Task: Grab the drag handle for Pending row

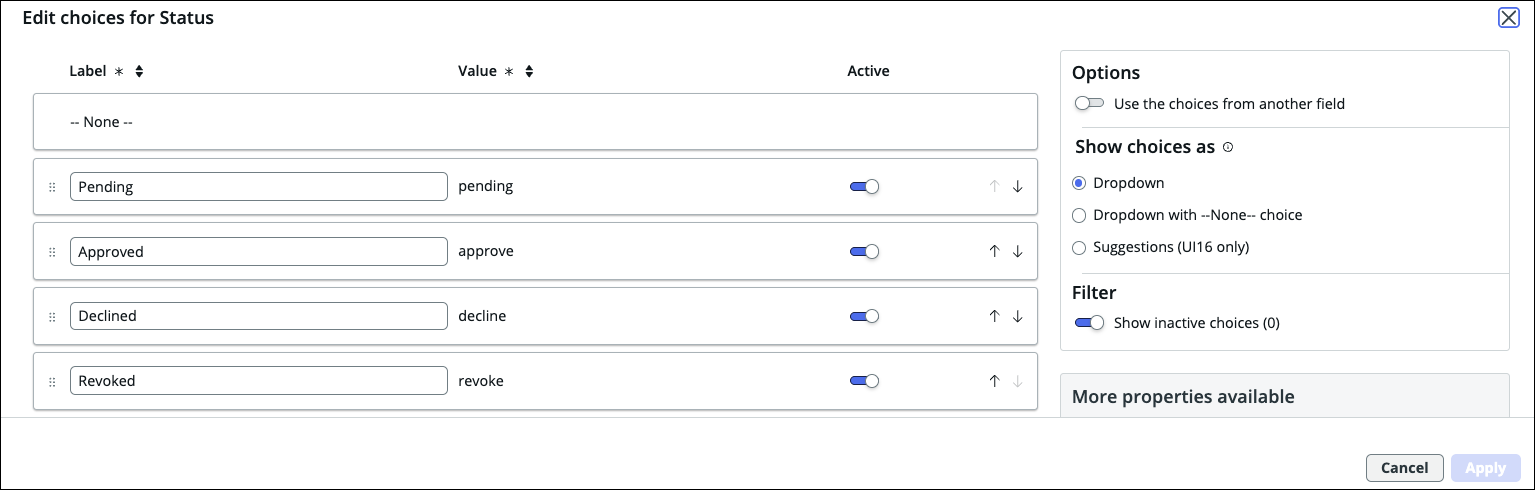Action: (52, 187)
